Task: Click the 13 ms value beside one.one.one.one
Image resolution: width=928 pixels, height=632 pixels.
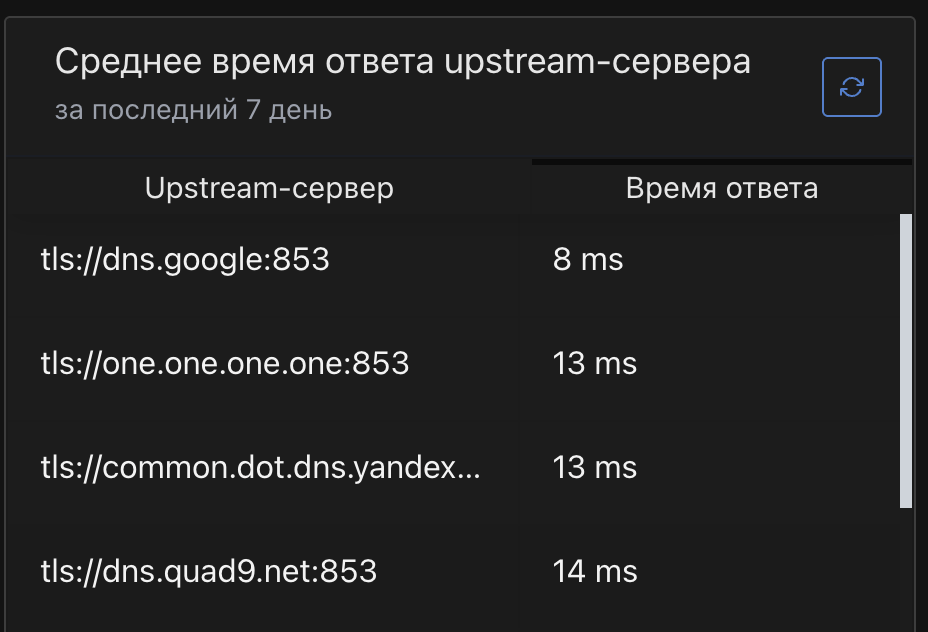Action: [596, 364]
